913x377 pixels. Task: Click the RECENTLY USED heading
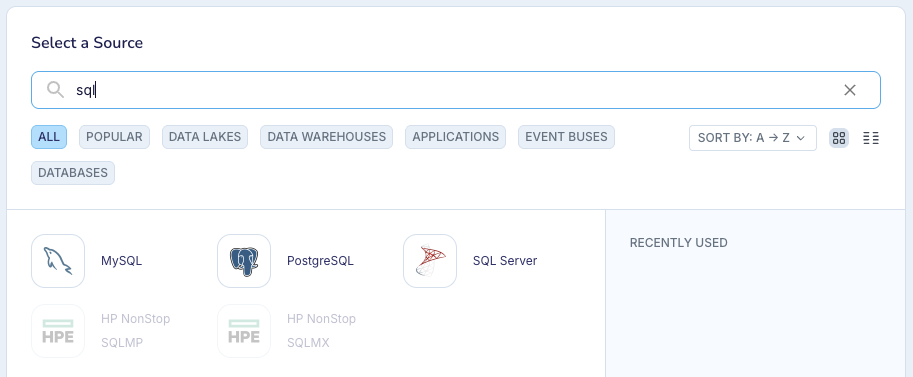click(679, 243)
